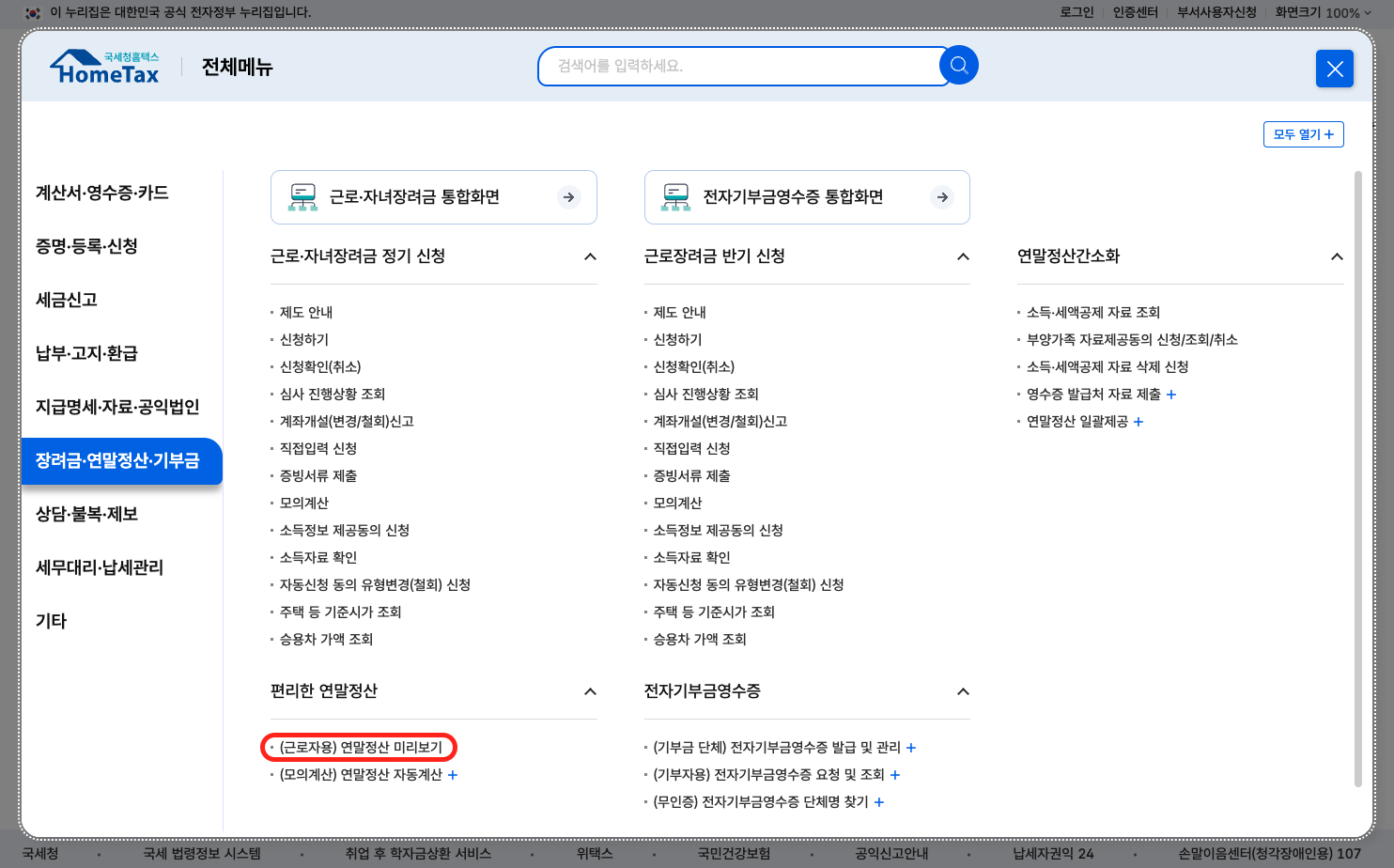Screen dimensions: 1394x868
Task: Click the plus icon beside 연말정산 일괄제공
Action: pyautogui.click(x=1138, y=422)
